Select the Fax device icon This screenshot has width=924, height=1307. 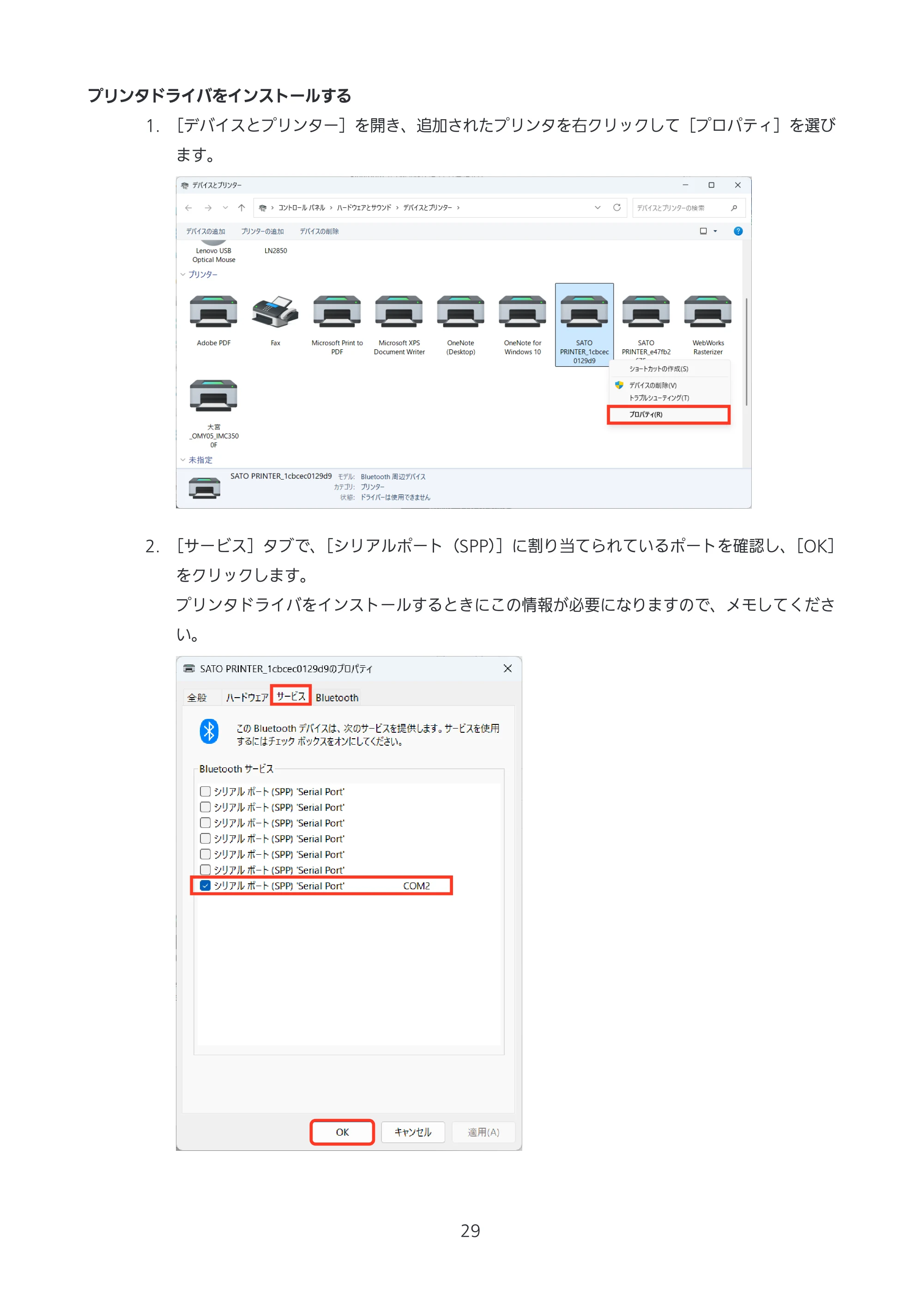(275, 311)
